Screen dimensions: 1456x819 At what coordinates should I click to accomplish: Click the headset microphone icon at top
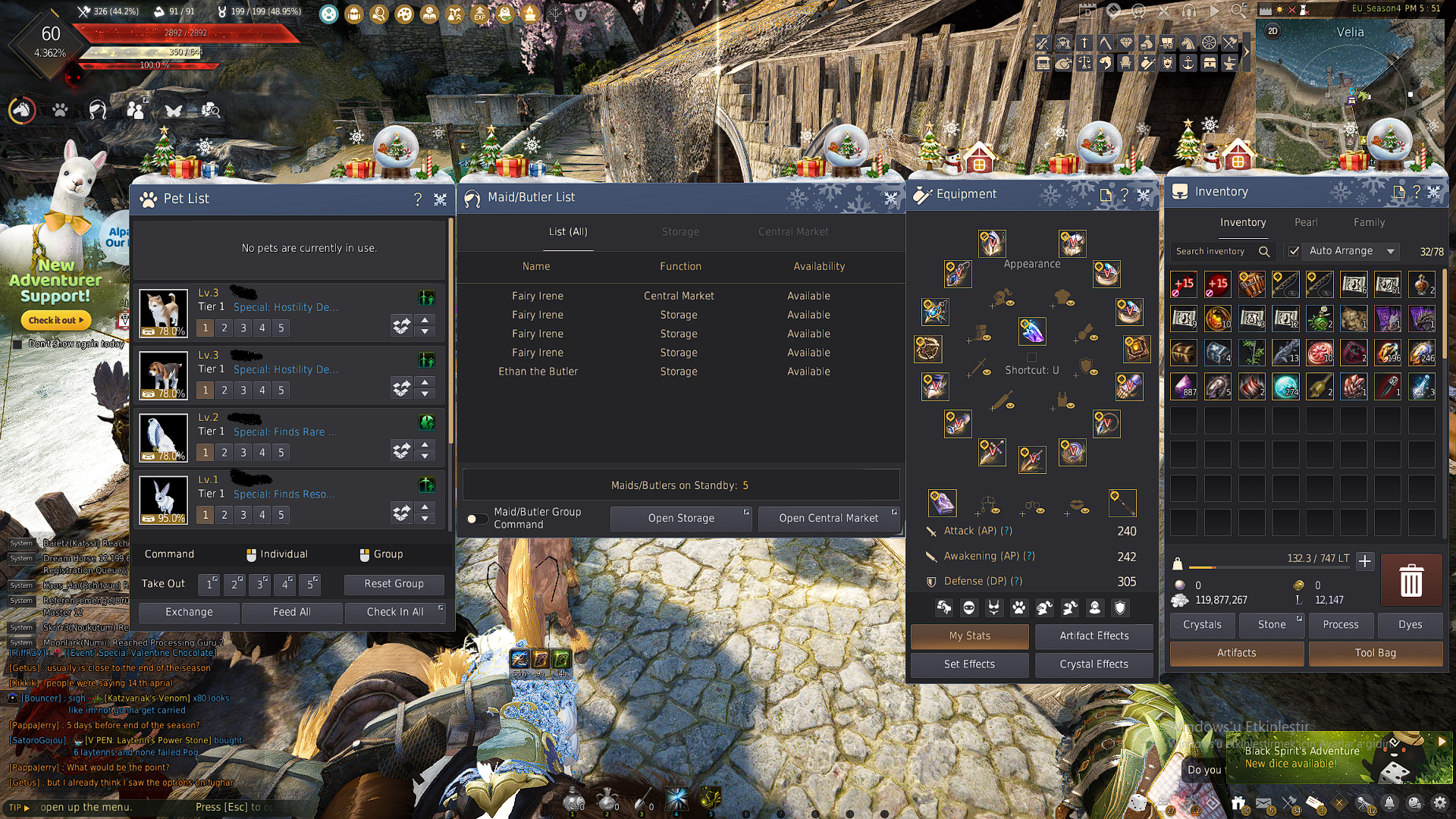tap(1189, 11)
